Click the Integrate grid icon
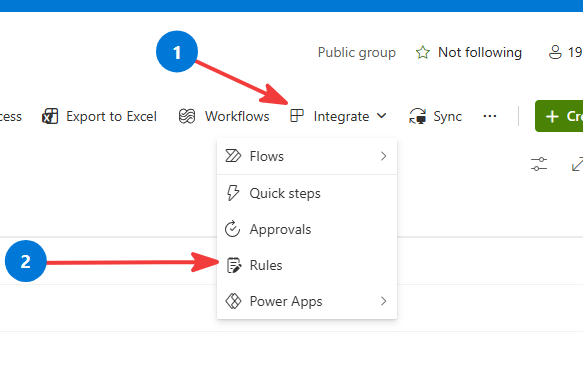This screenshot has width=583, height=368. click(x=297, y=116)
